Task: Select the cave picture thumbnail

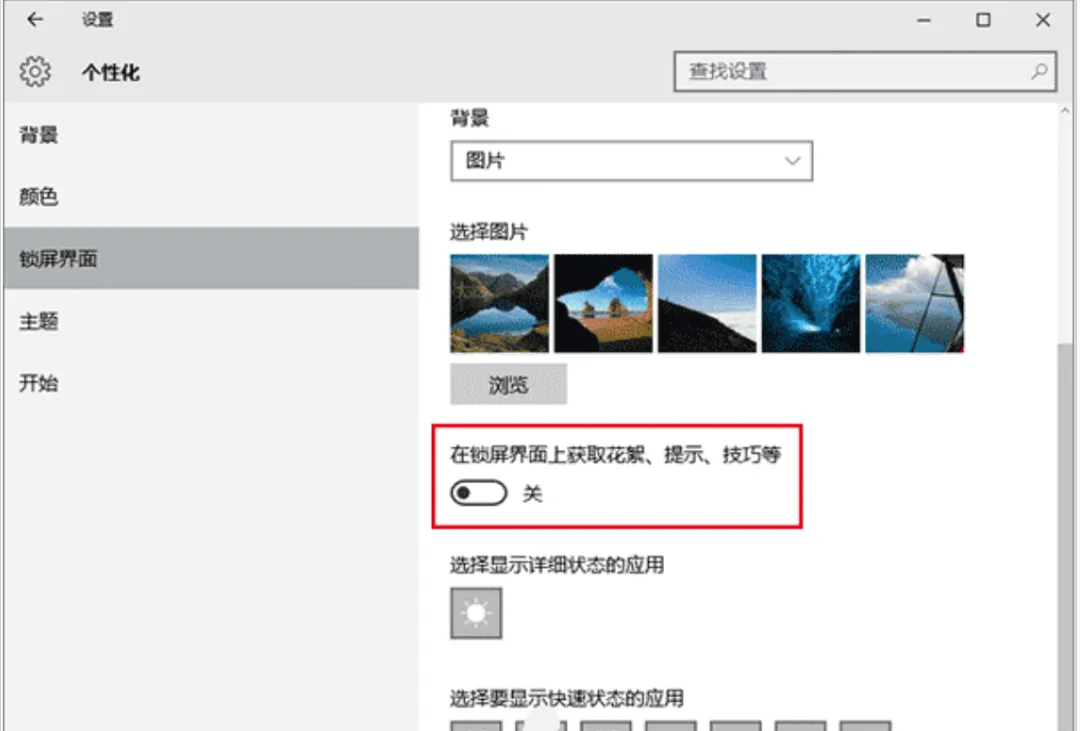Action: pyautogui.click(x=602, y=302)
